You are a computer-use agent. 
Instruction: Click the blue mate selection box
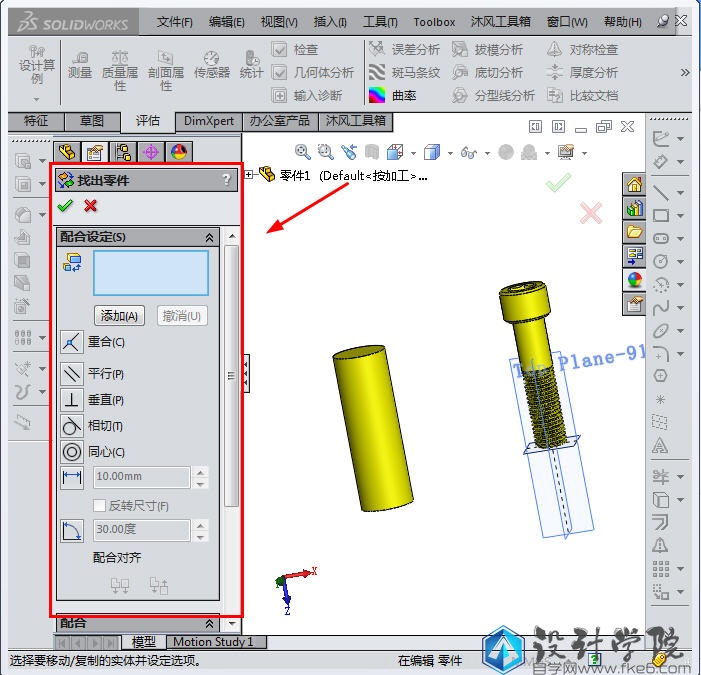pos(151,273)
